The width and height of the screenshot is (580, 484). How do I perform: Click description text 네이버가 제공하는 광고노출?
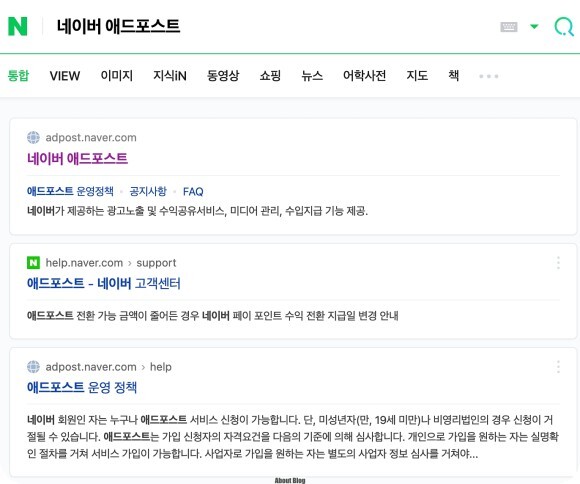point(197,211)
